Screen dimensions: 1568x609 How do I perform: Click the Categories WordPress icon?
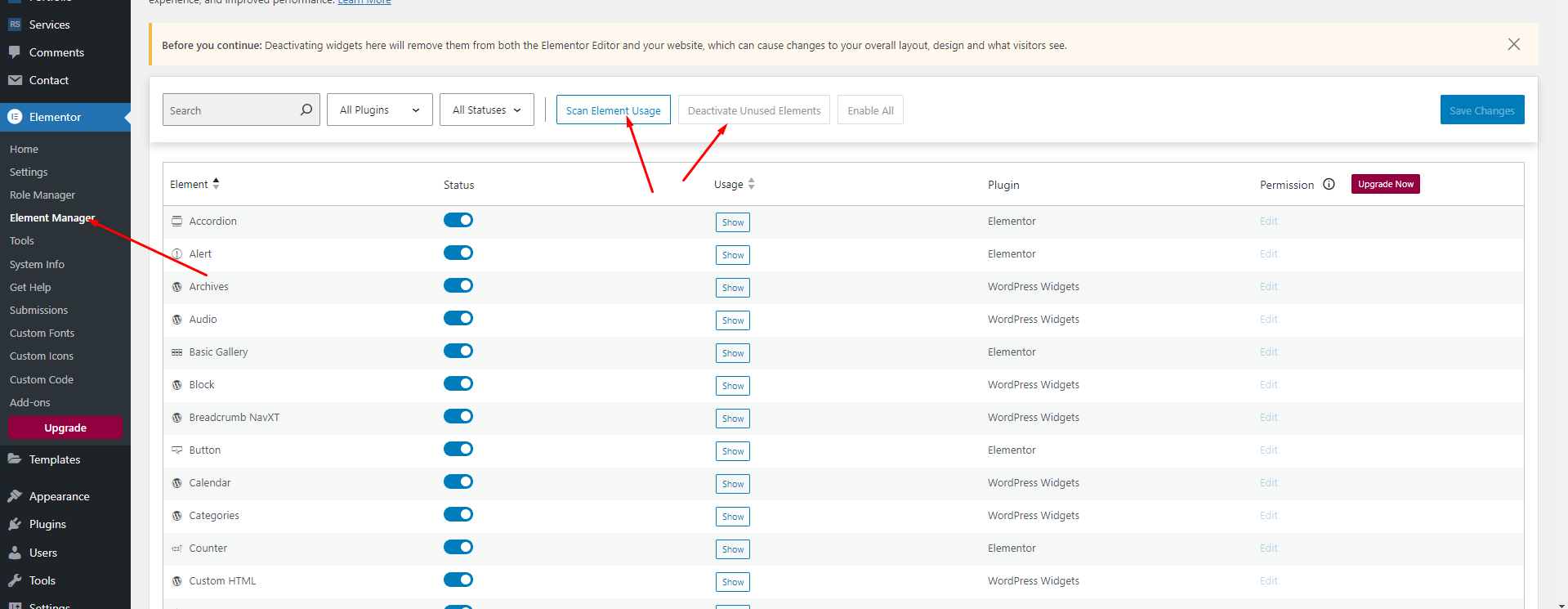(176, 515)
